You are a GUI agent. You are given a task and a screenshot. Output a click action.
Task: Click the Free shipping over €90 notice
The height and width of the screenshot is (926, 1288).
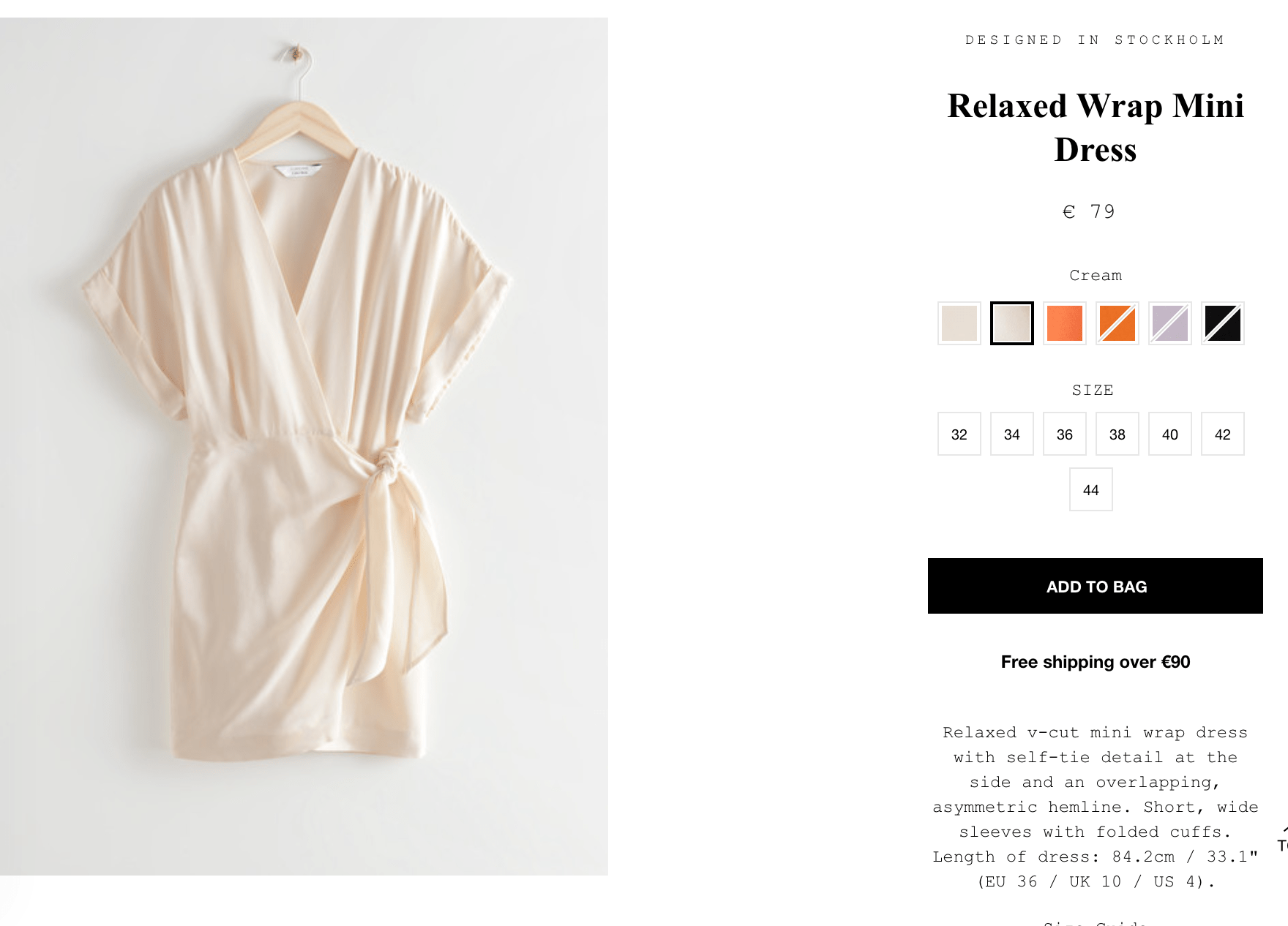(1095, 662)
